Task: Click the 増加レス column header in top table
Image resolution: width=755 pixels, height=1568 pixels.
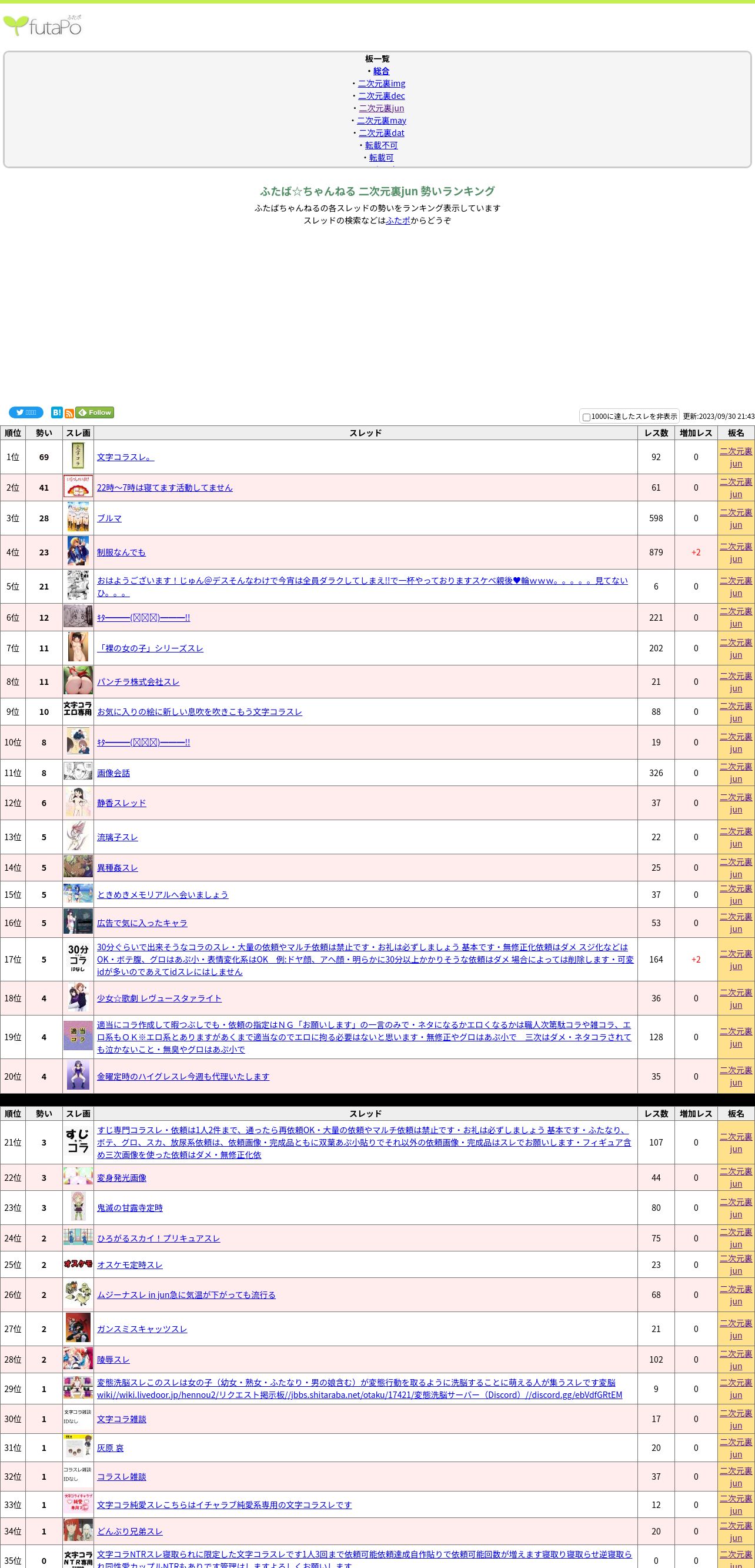Action: click(x=696, y=433)
